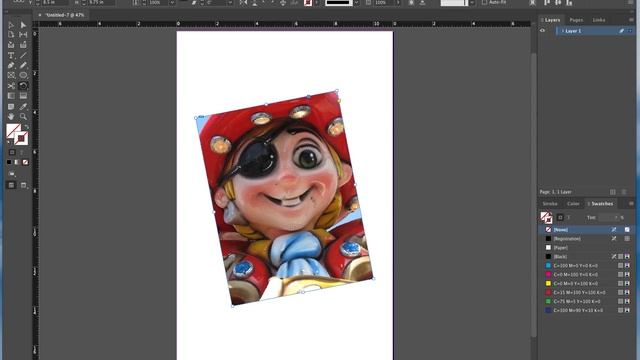Select the [Paper] swatch

coord(587,248)
